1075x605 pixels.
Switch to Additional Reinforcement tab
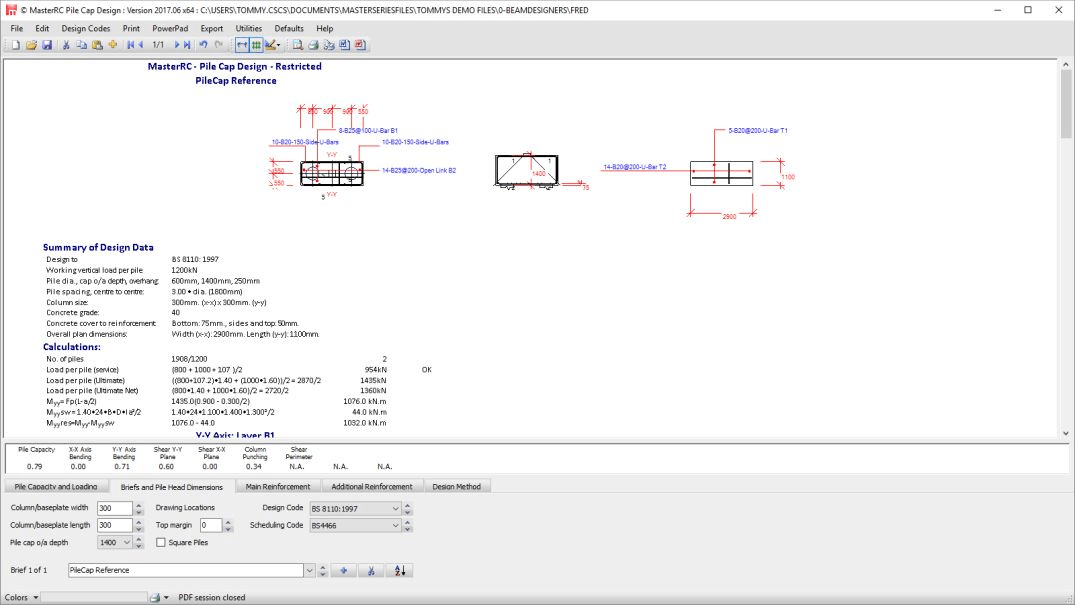pyautogui.click(x=372, y=487)
